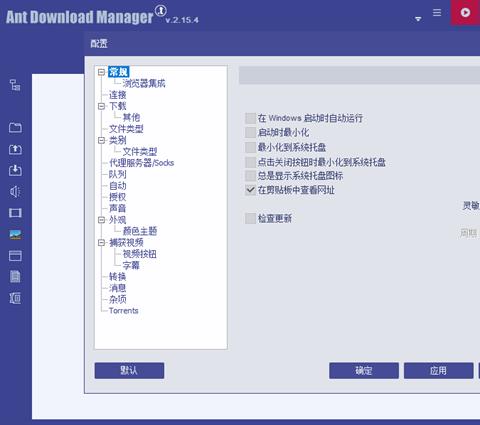Select top-level 文件类型 item below 其他
Image resolution: width=480 pixels, height=425 pixels.
(x=126, y=129)
